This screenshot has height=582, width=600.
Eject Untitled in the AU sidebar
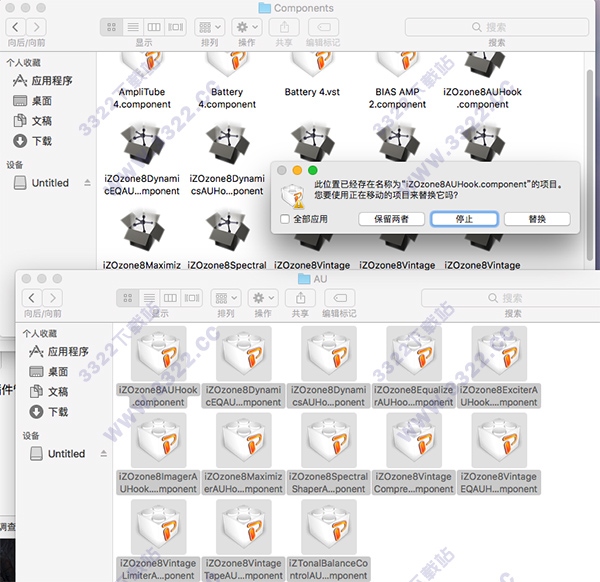click(104, 454)
